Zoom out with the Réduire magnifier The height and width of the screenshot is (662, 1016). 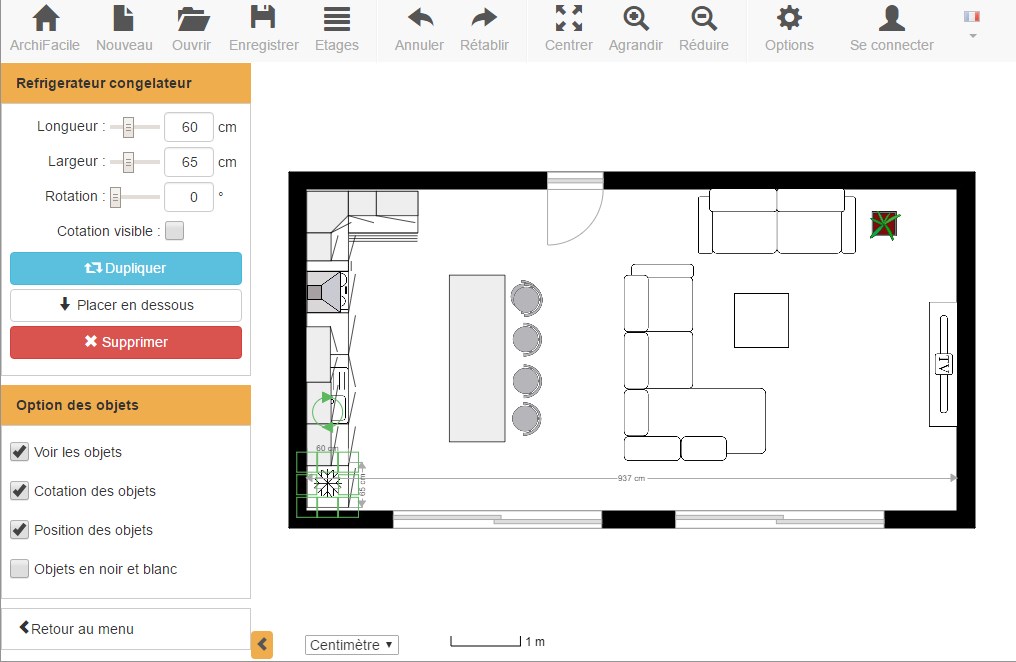coord(703,28)
